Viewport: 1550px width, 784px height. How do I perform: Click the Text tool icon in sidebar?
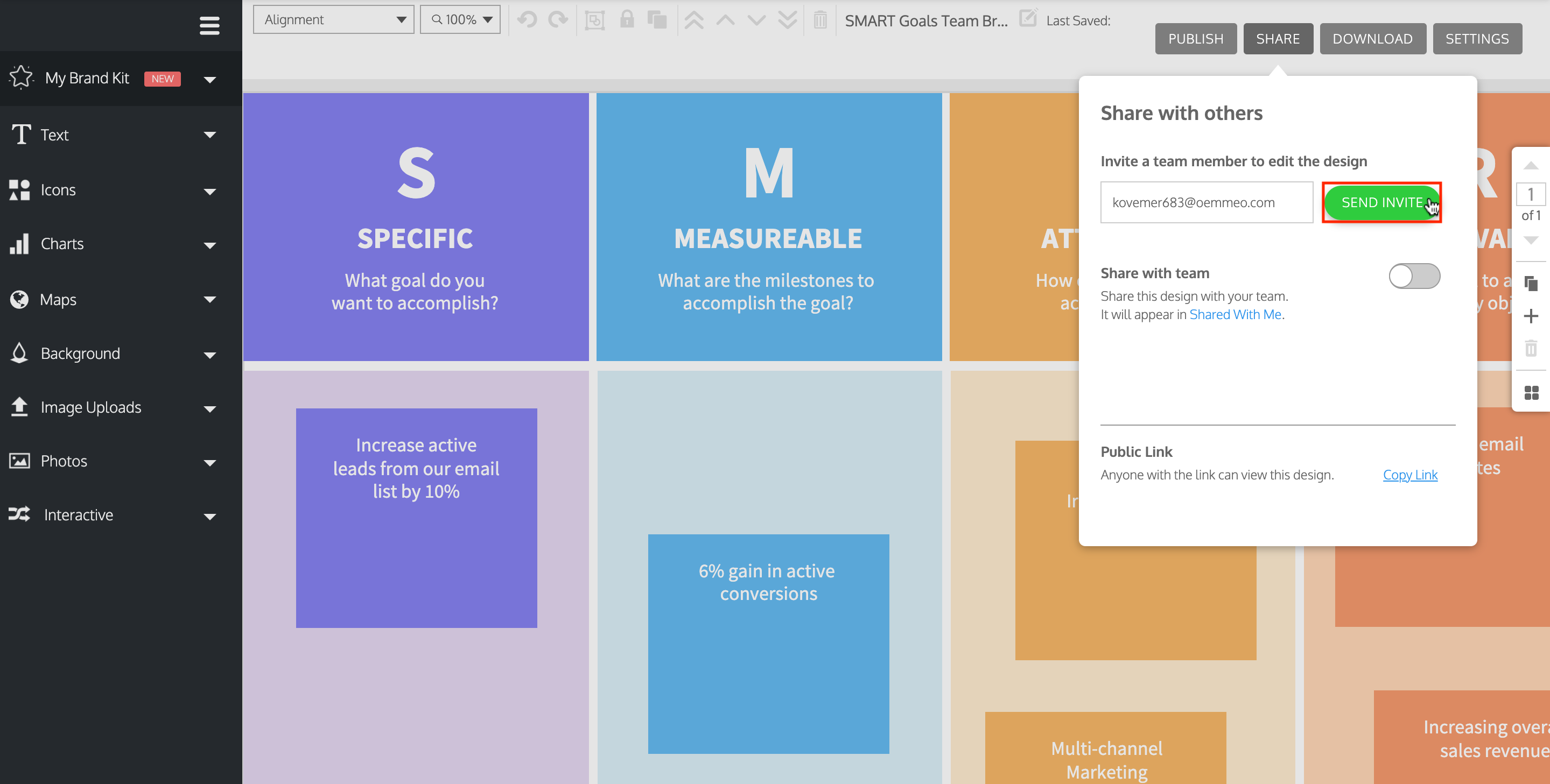pyautogui.click(x=21, y=134)
